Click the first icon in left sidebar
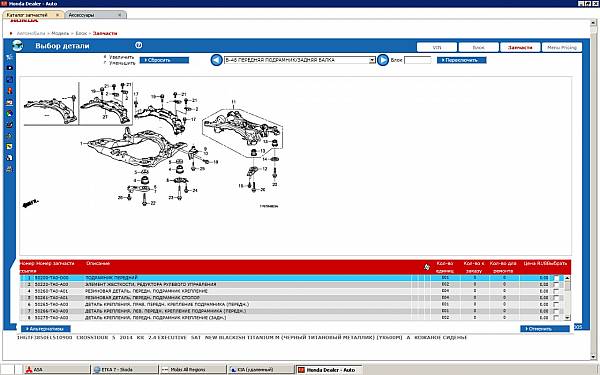The width and height of the screenshot is (600, 375). (10, 57)
